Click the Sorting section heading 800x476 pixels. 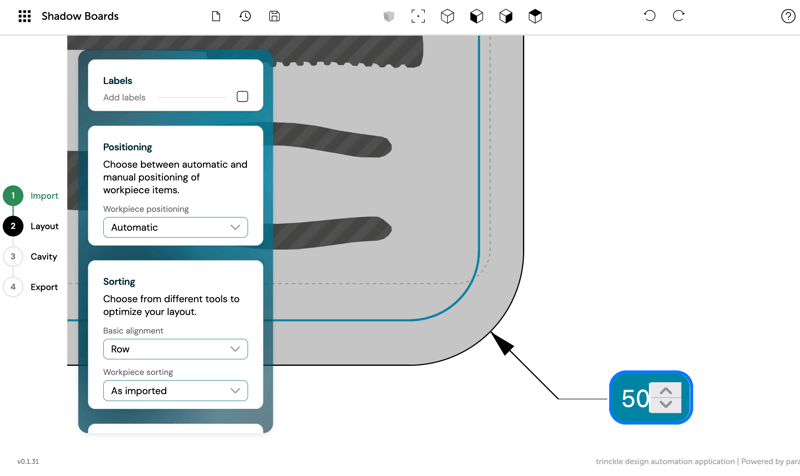click(119, 282)
